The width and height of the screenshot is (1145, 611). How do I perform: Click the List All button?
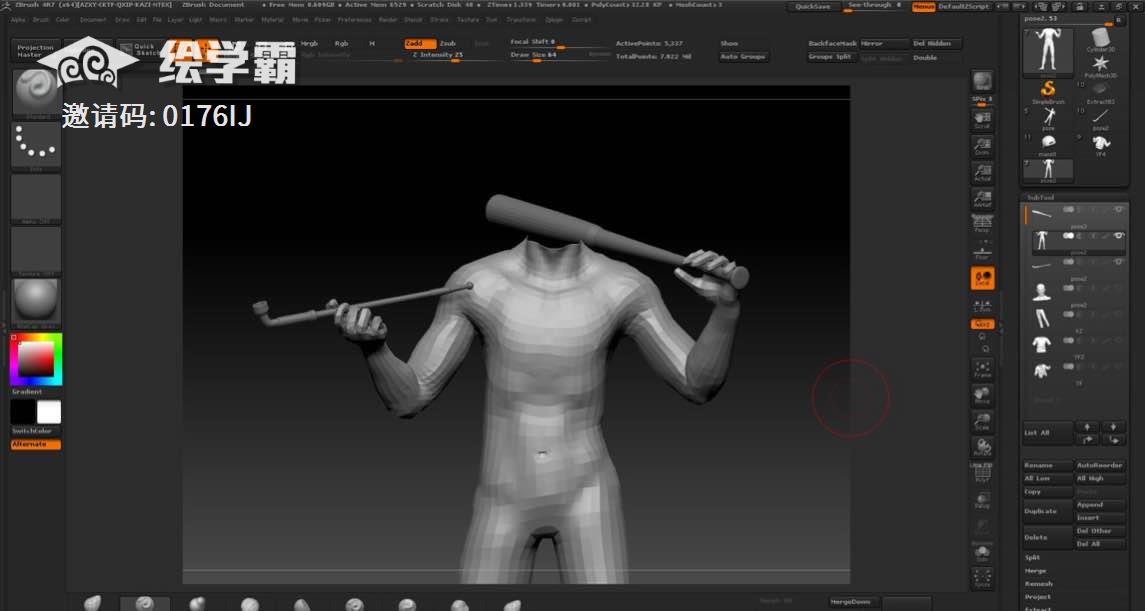1048,433
